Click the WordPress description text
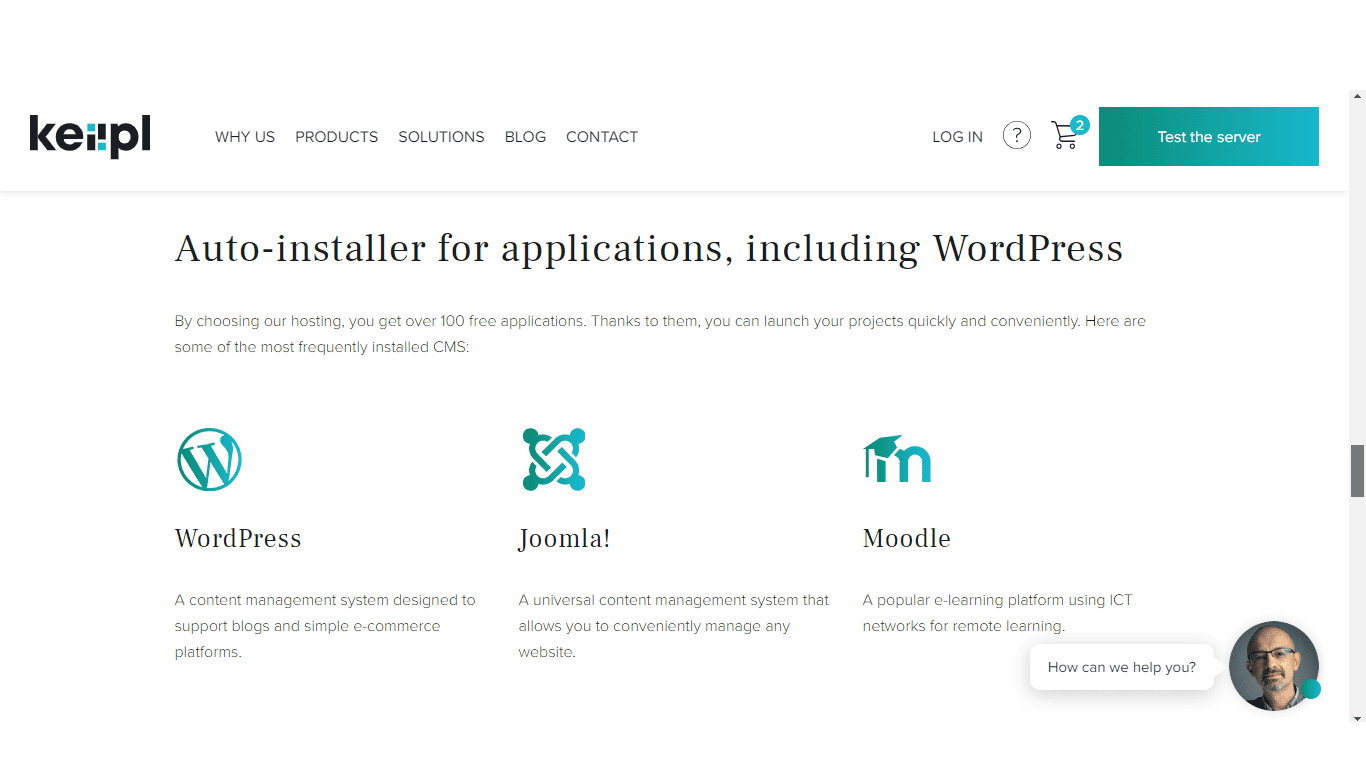The width and height of the screenshot is (1366, 768). [325, 626]
